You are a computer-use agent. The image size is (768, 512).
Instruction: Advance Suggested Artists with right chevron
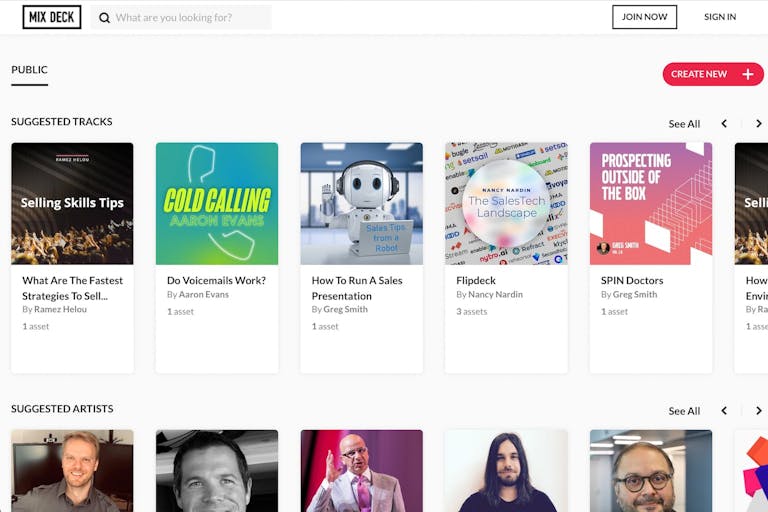click(758, 411)
